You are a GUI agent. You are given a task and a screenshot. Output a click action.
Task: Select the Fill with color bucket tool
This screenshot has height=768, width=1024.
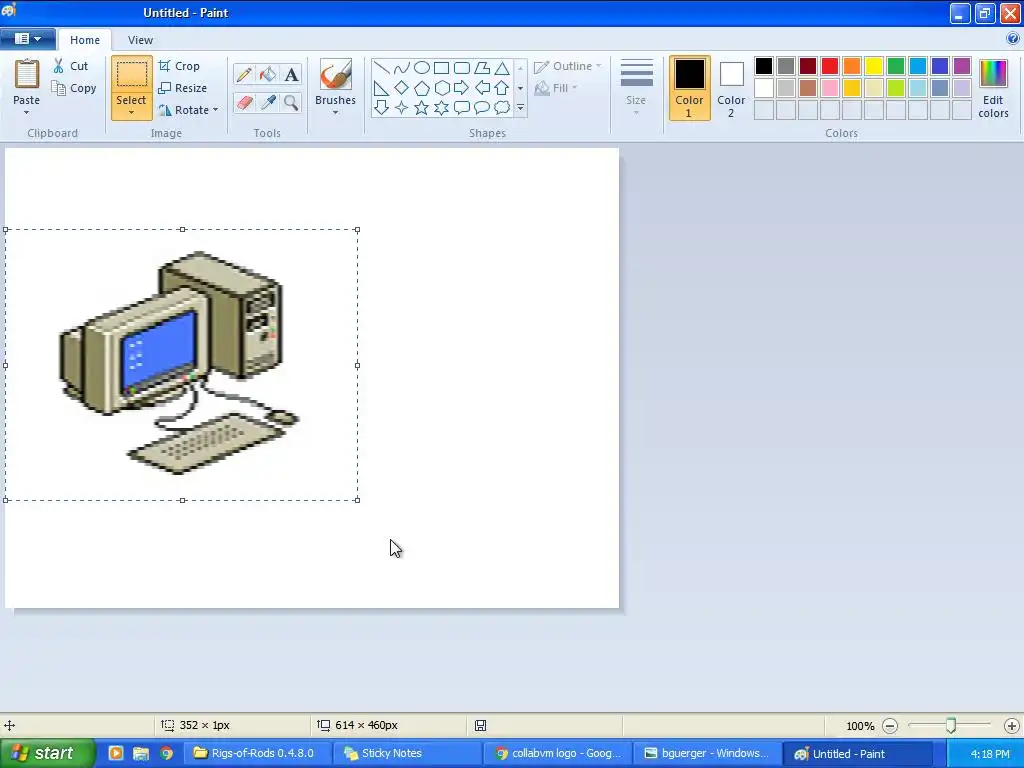point(268,74)
